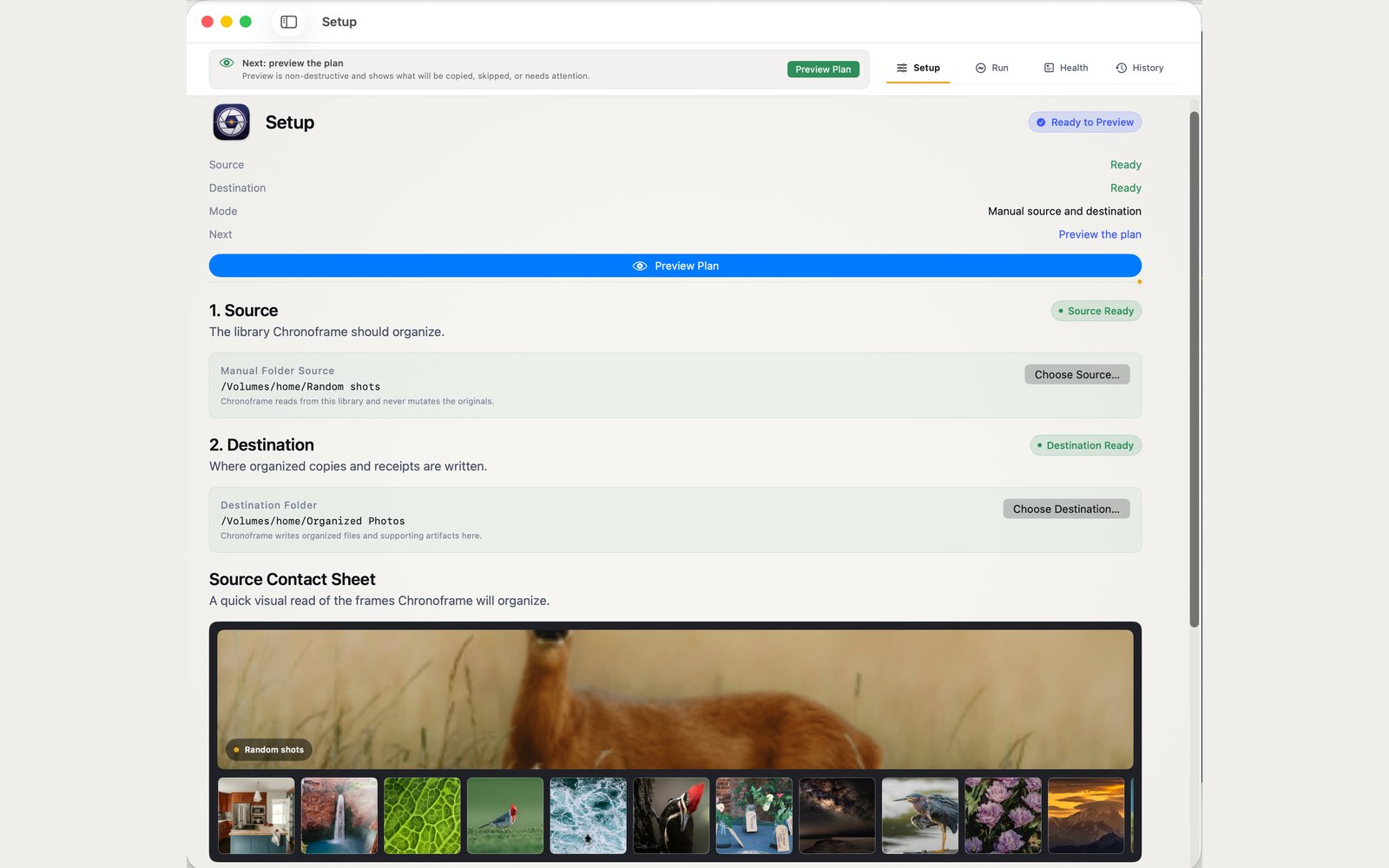Click the Ready status in Source row
Image resolution: width=1389 pixels, height=868 pixels.
pyautogui.click(x=1126, y=165)
